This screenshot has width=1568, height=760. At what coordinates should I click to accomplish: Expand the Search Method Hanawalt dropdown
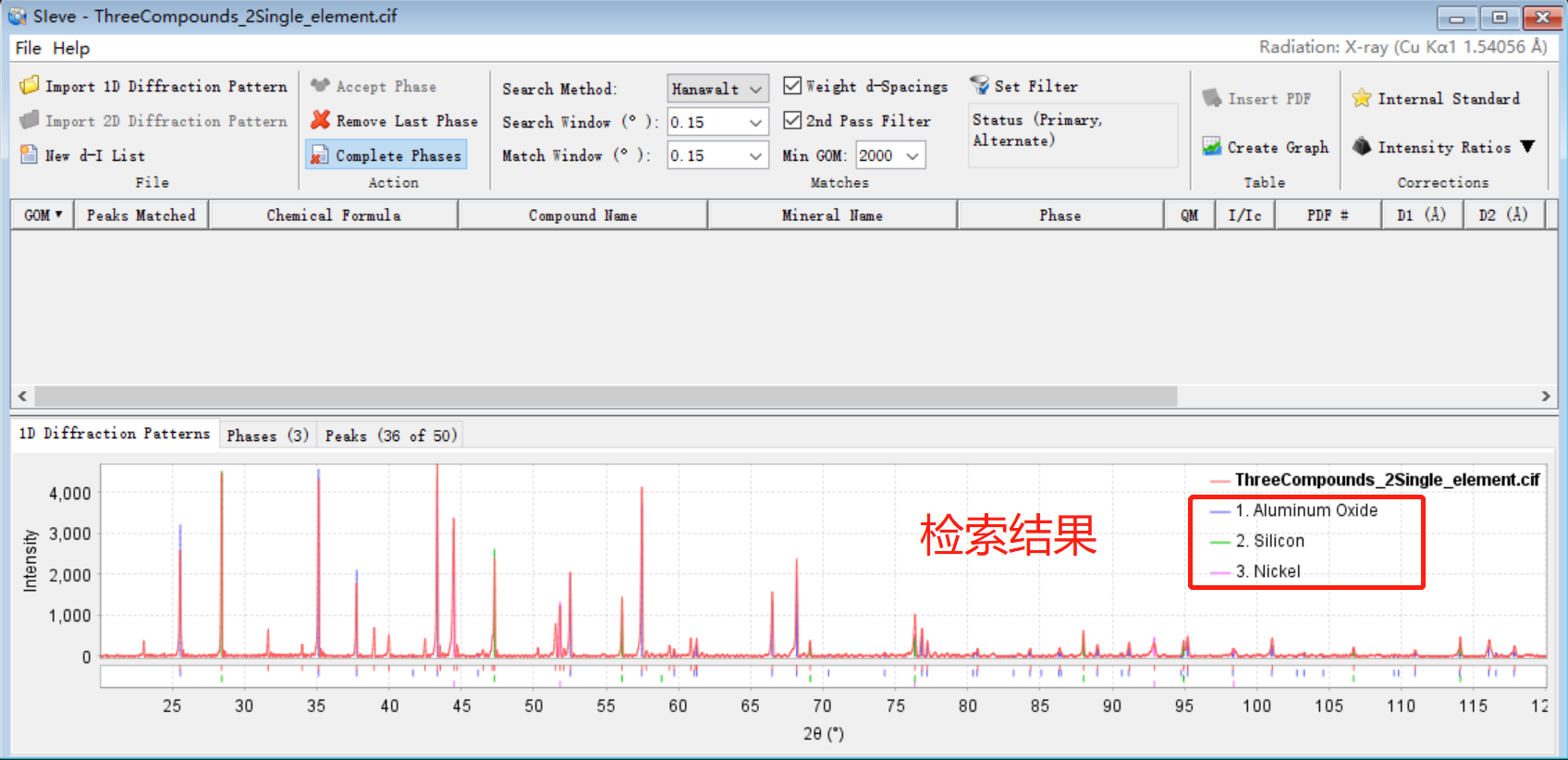pyautogui.click(x=755, y=90)
